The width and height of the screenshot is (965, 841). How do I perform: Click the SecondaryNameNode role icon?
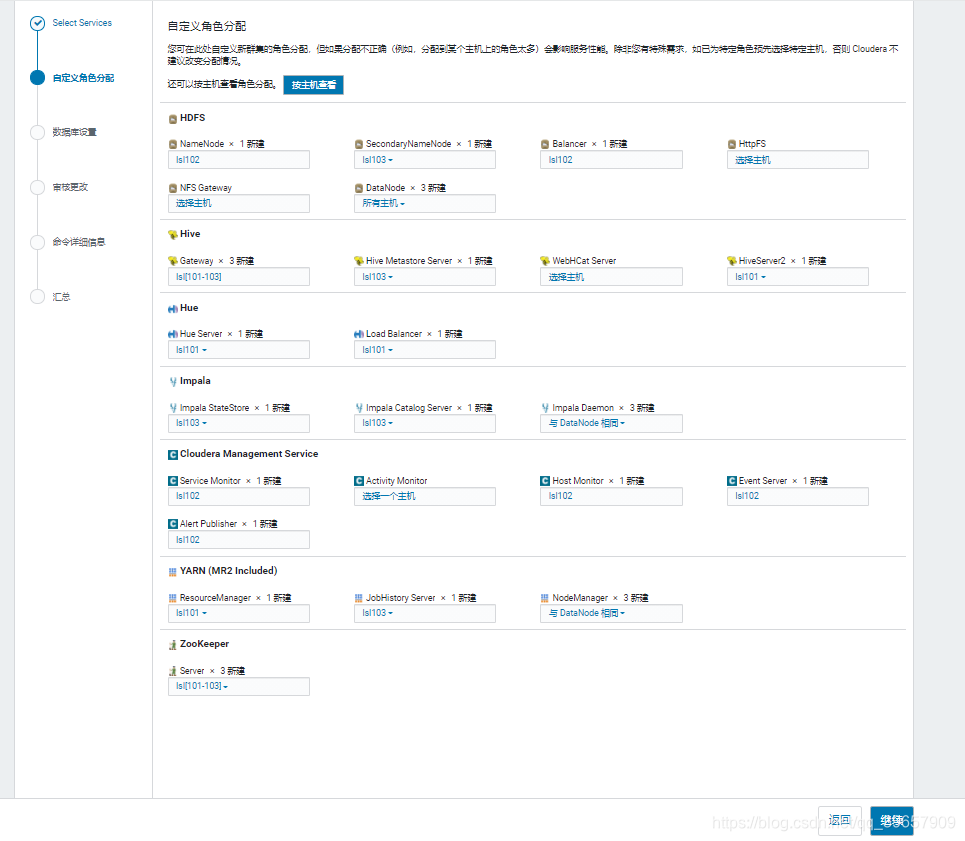tap(359, 144)
